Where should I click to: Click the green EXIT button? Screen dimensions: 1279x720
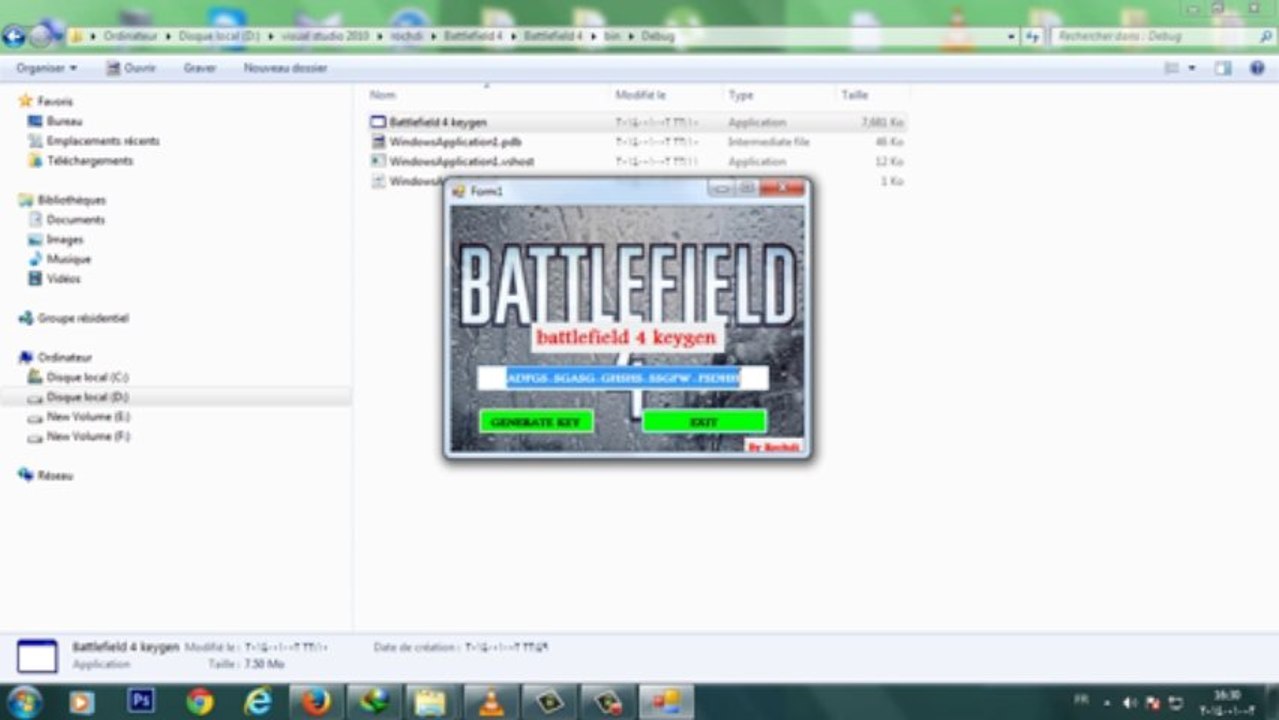pos(704,421)
